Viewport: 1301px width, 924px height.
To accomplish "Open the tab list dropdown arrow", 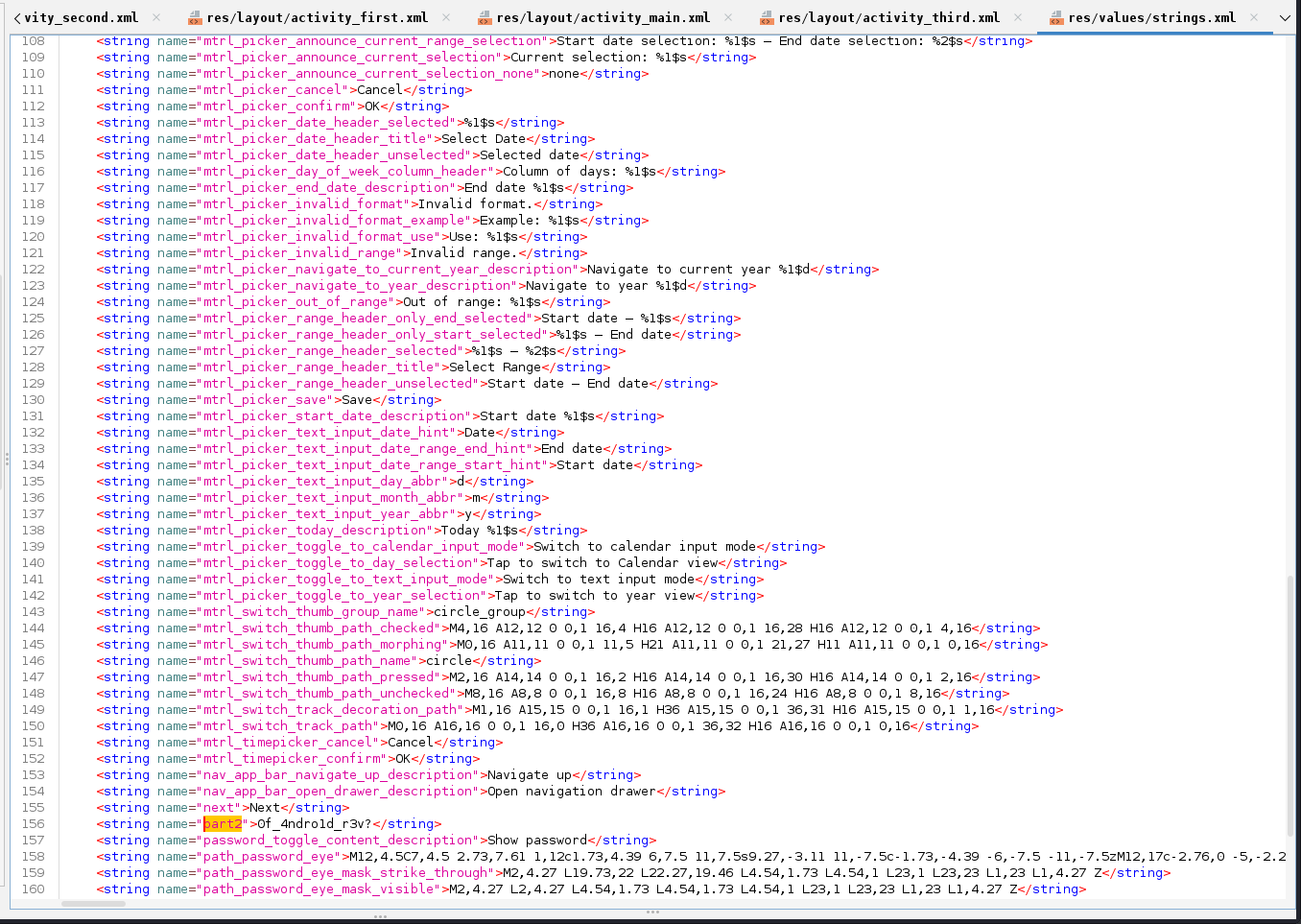I will click(1285, 18).
